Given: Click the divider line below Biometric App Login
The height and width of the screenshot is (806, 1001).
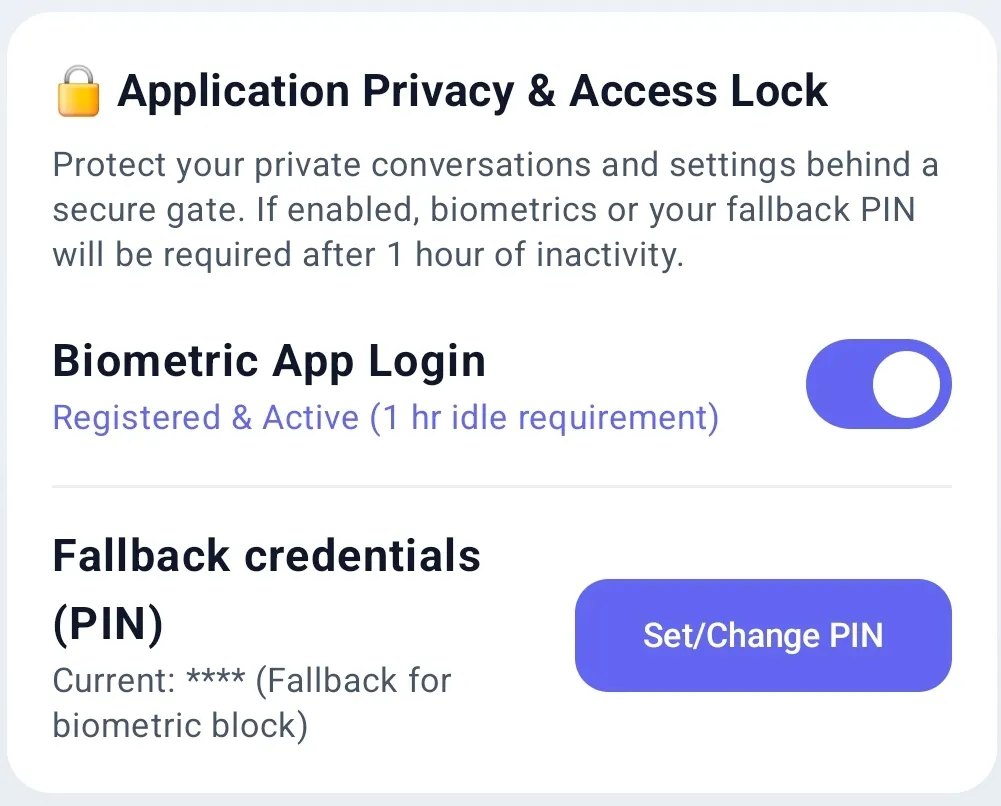Looking at the screenshot, I should 502,486.
